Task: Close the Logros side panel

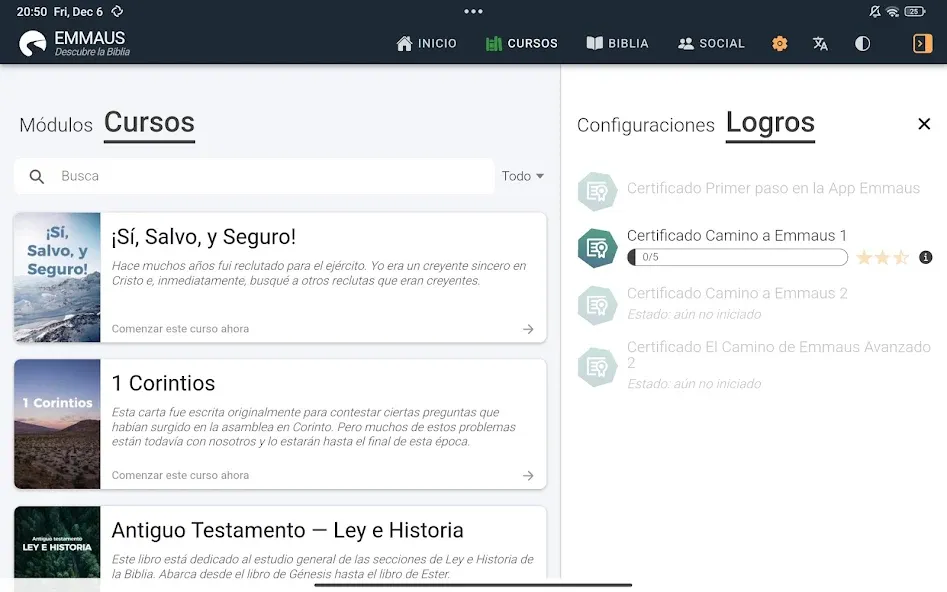Action: 924,124
